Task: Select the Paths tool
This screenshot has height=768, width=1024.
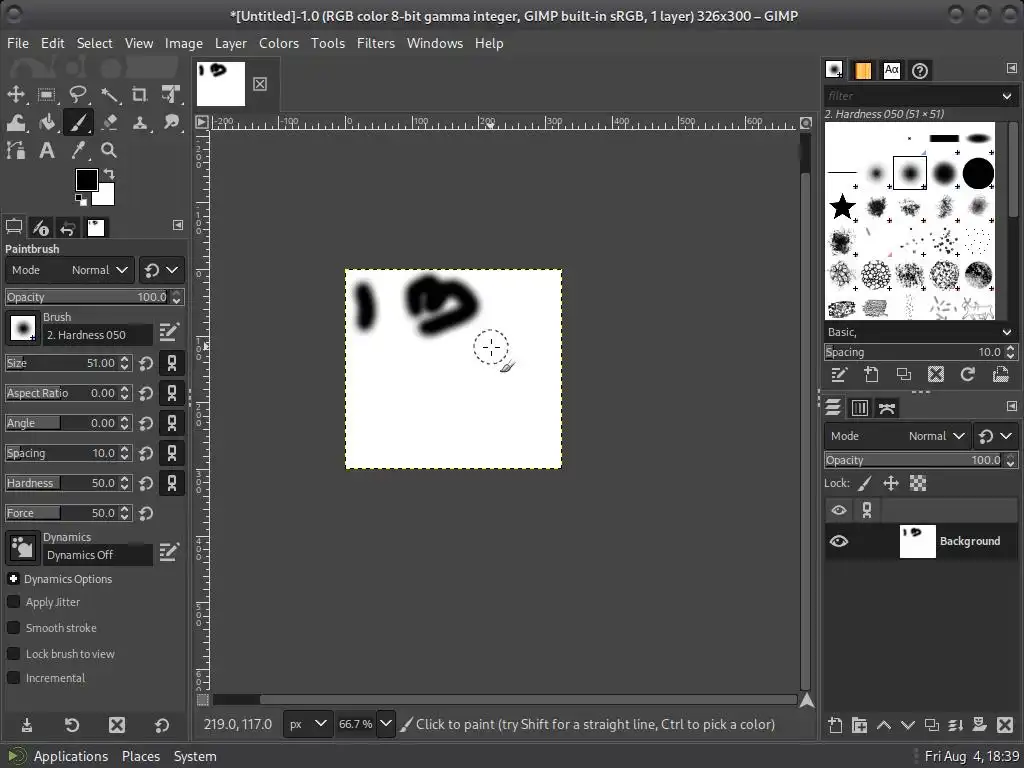Action: (16, 150)
